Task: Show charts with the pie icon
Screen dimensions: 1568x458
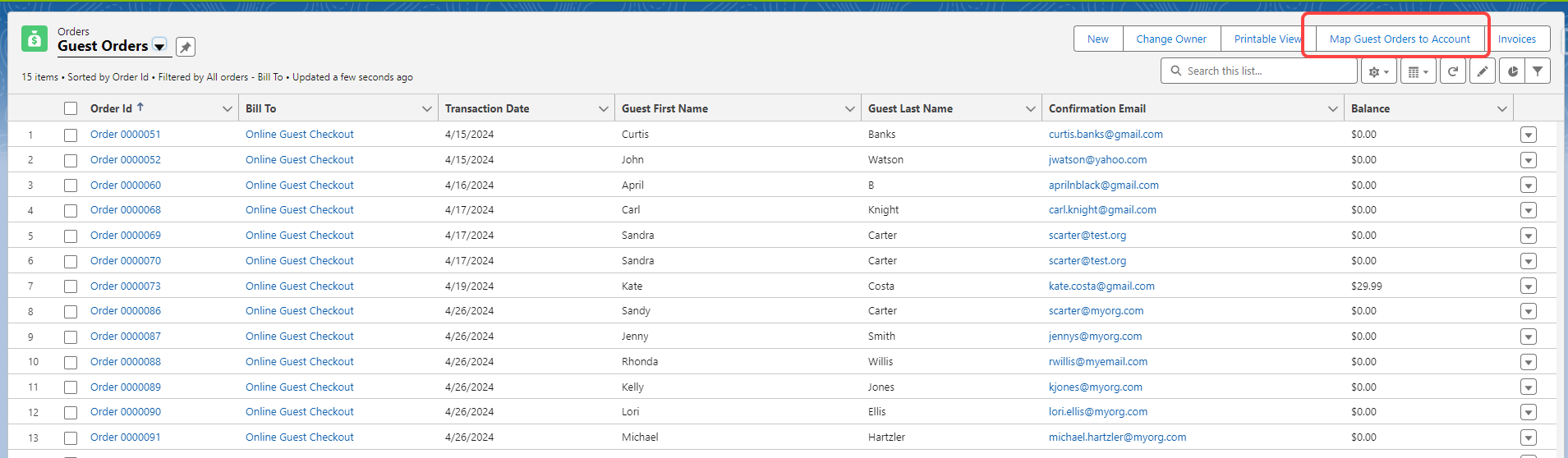Action: coord(1512,71)
